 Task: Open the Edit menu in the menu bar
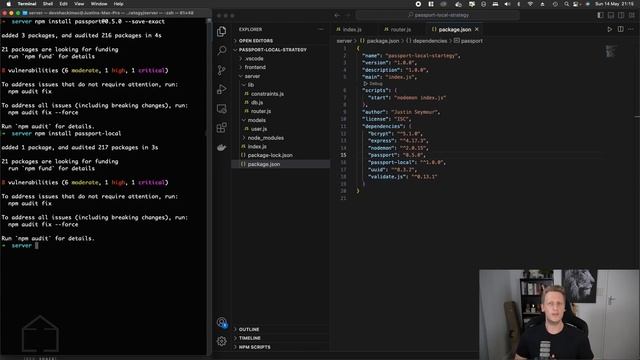click(x=63, y=4)
